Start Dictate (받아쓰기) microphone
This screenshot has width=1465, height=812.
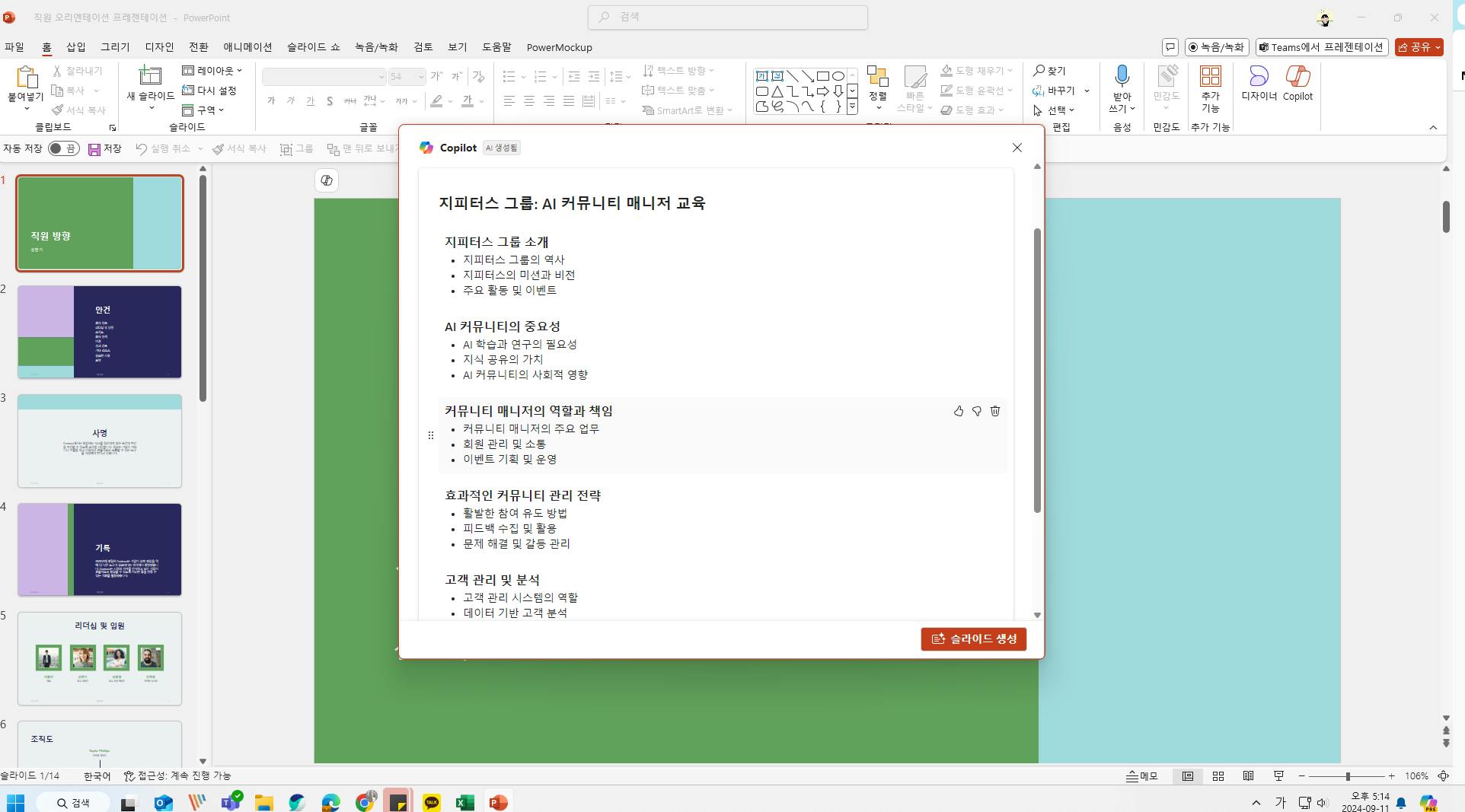[x=1122, y=76]
